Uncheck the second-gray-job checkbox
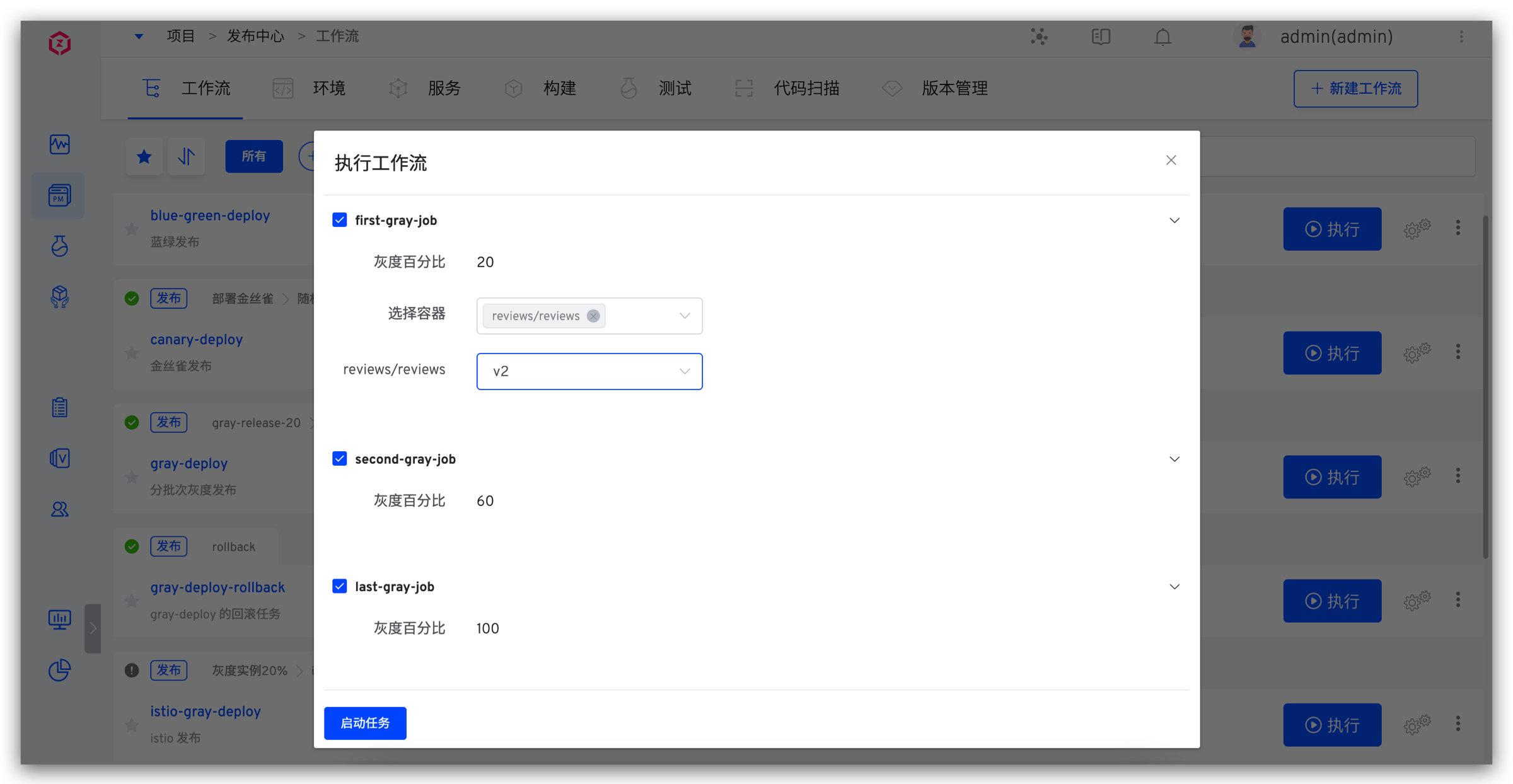This screenshot has width=1513, height=784. pyautogui.click(x=340, y=459)
